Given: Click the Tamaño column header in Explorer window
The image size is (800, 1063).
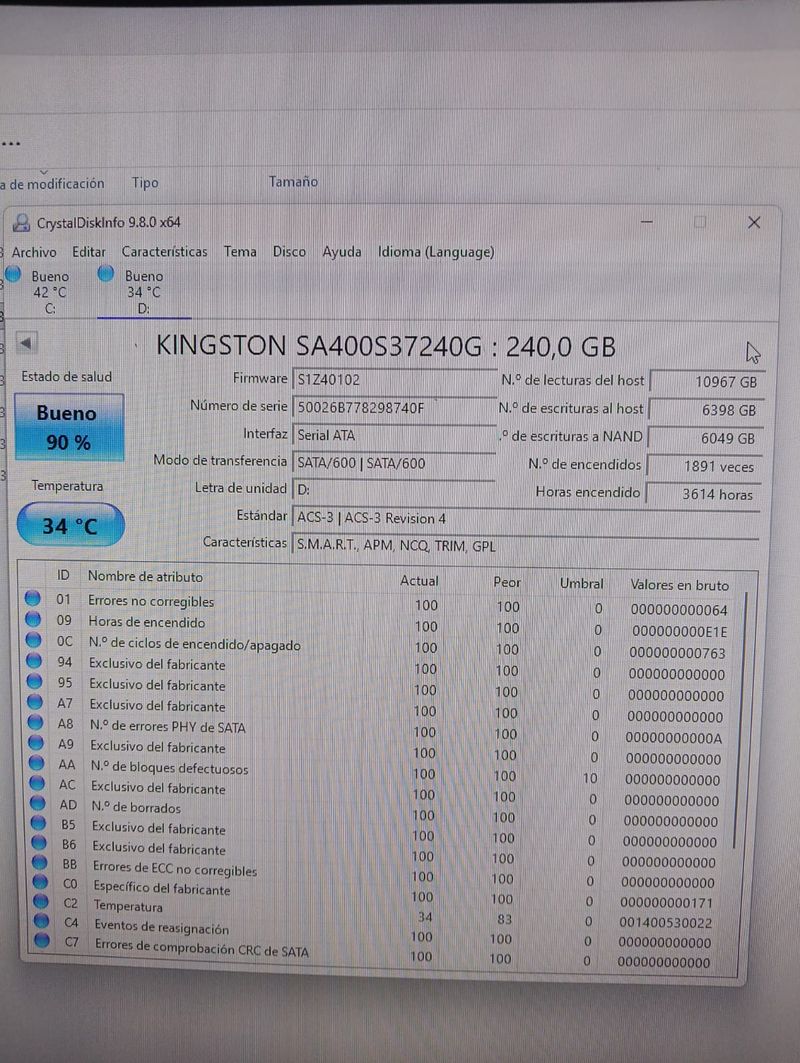Looking at the screenshot, I should tap(293, 181).
